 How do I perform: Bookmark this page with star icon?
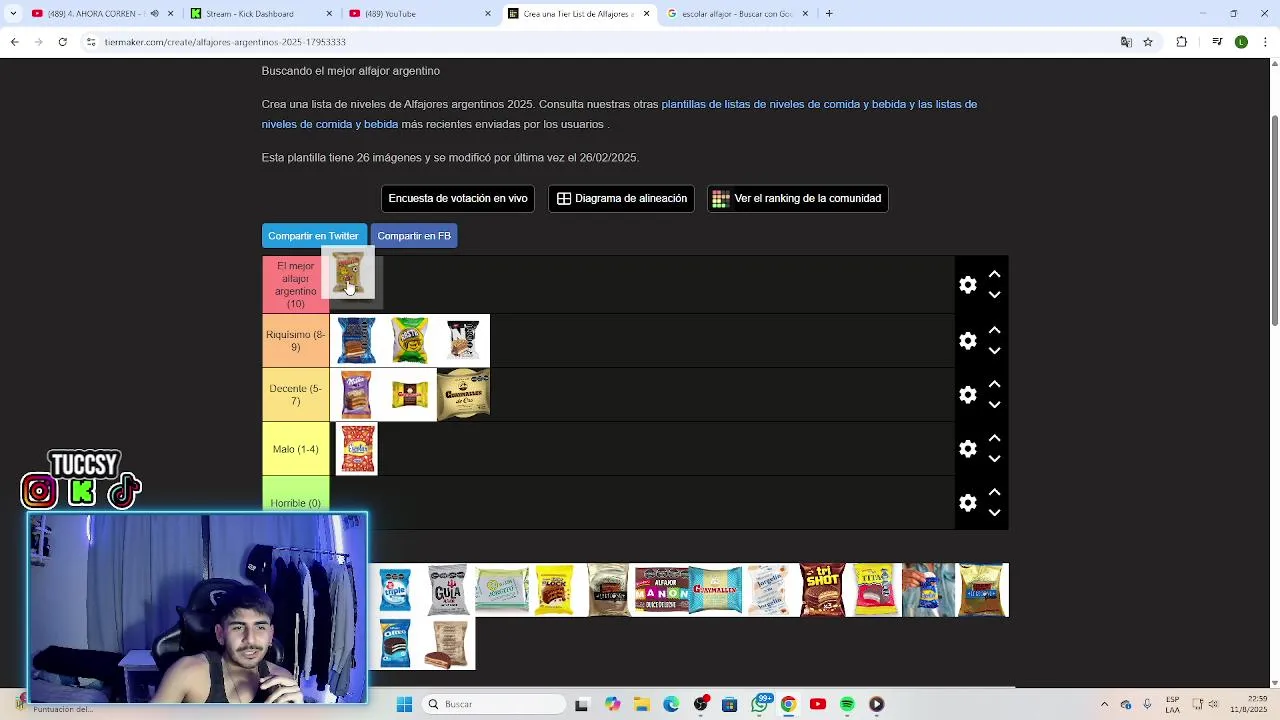[x=1148, y=42]
